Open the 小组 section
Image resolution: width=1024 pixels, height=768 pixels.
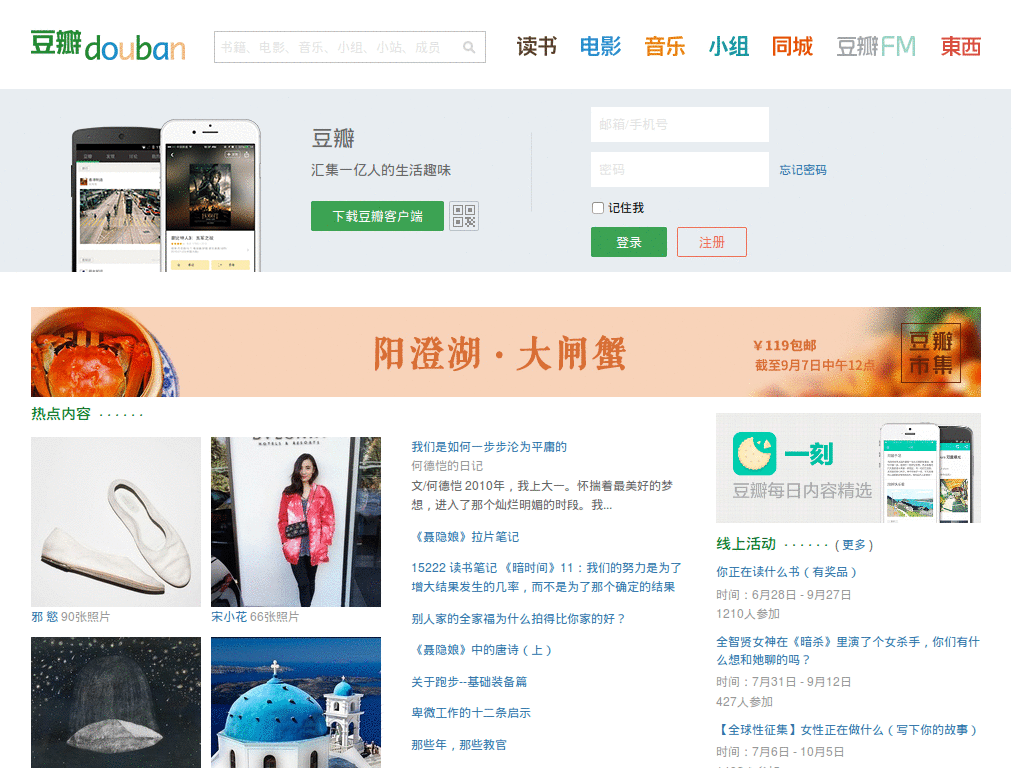pyautogui.click(x=729, y=46)
